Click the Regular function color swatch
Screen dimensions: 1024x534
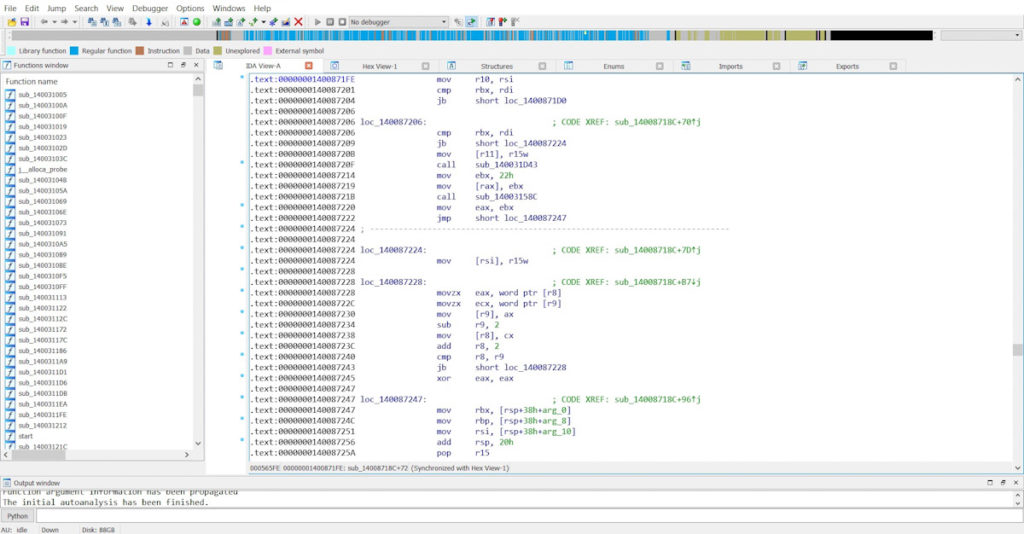tap(74, 50)
